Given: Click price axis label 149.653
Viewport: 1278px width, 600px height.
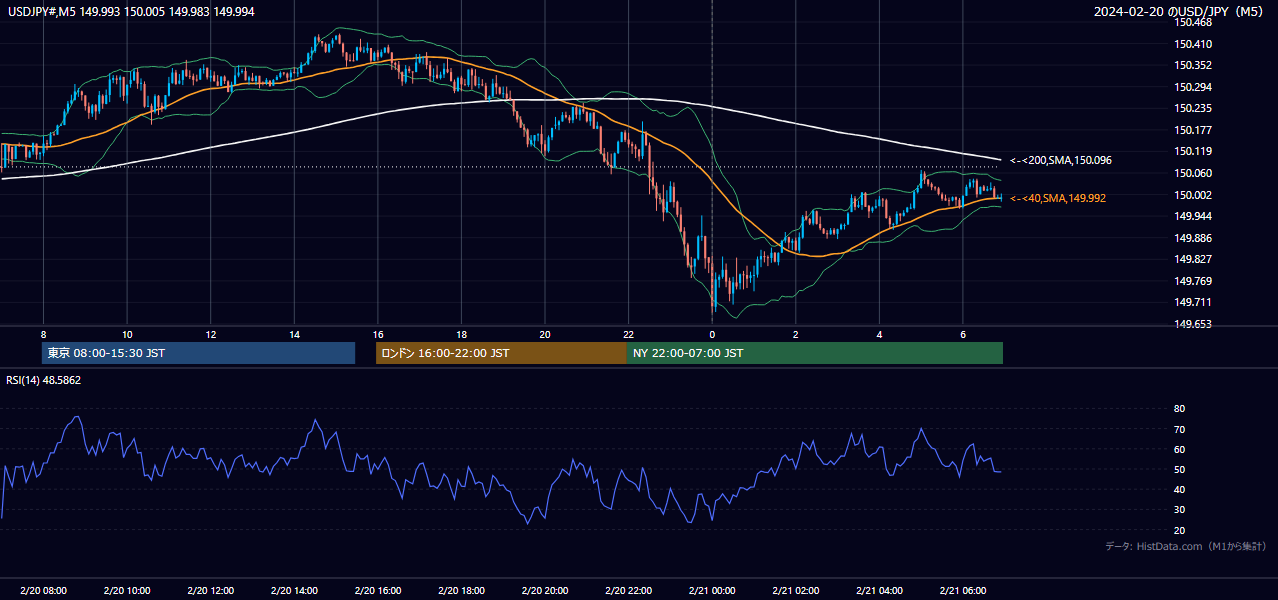Looking at the screenshot, I should coord(1193,324).
